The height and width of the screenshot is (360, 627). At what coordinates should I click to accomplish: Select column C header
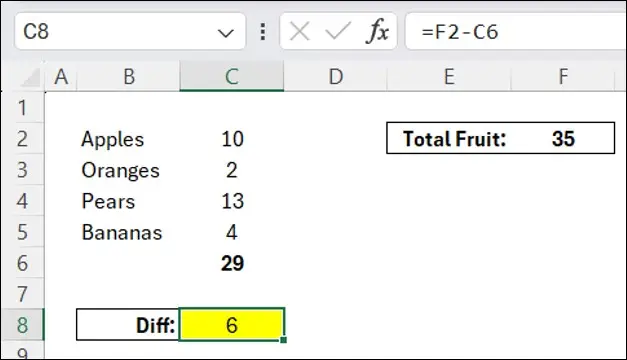point(232,76)
